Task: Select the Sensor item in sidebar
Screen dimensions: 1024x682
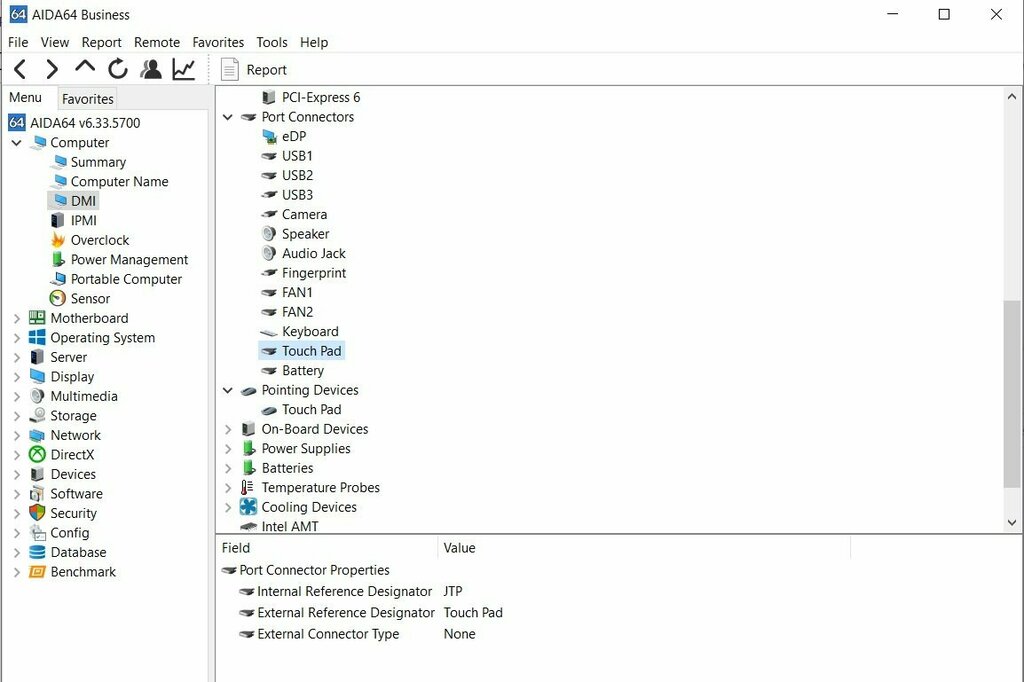Action: pos(90,299)
